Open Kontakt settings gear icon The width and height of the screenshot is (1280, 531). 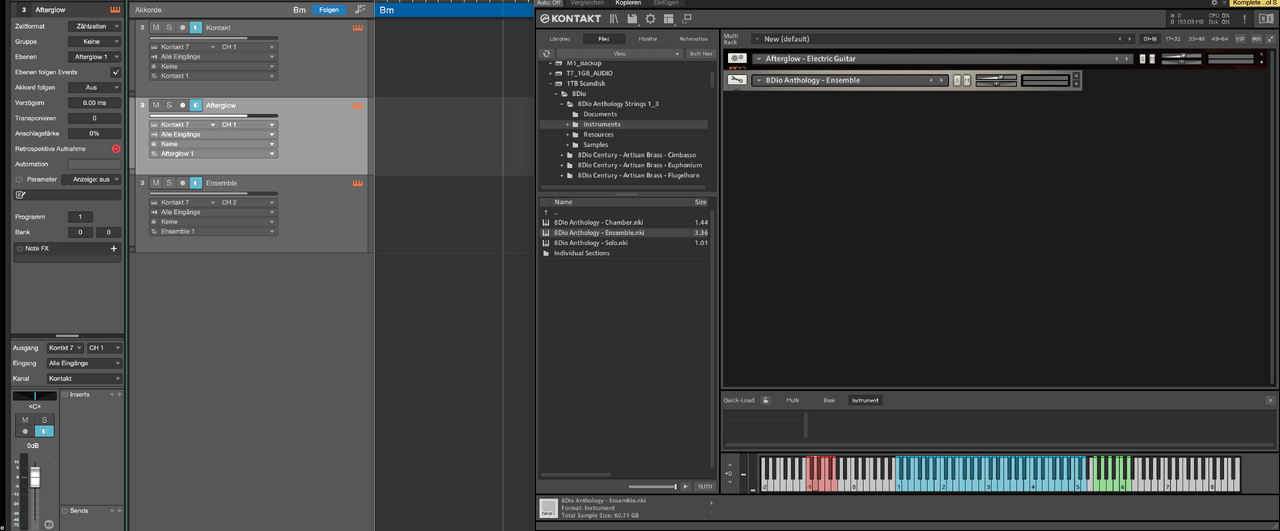(x=650, y=19)
